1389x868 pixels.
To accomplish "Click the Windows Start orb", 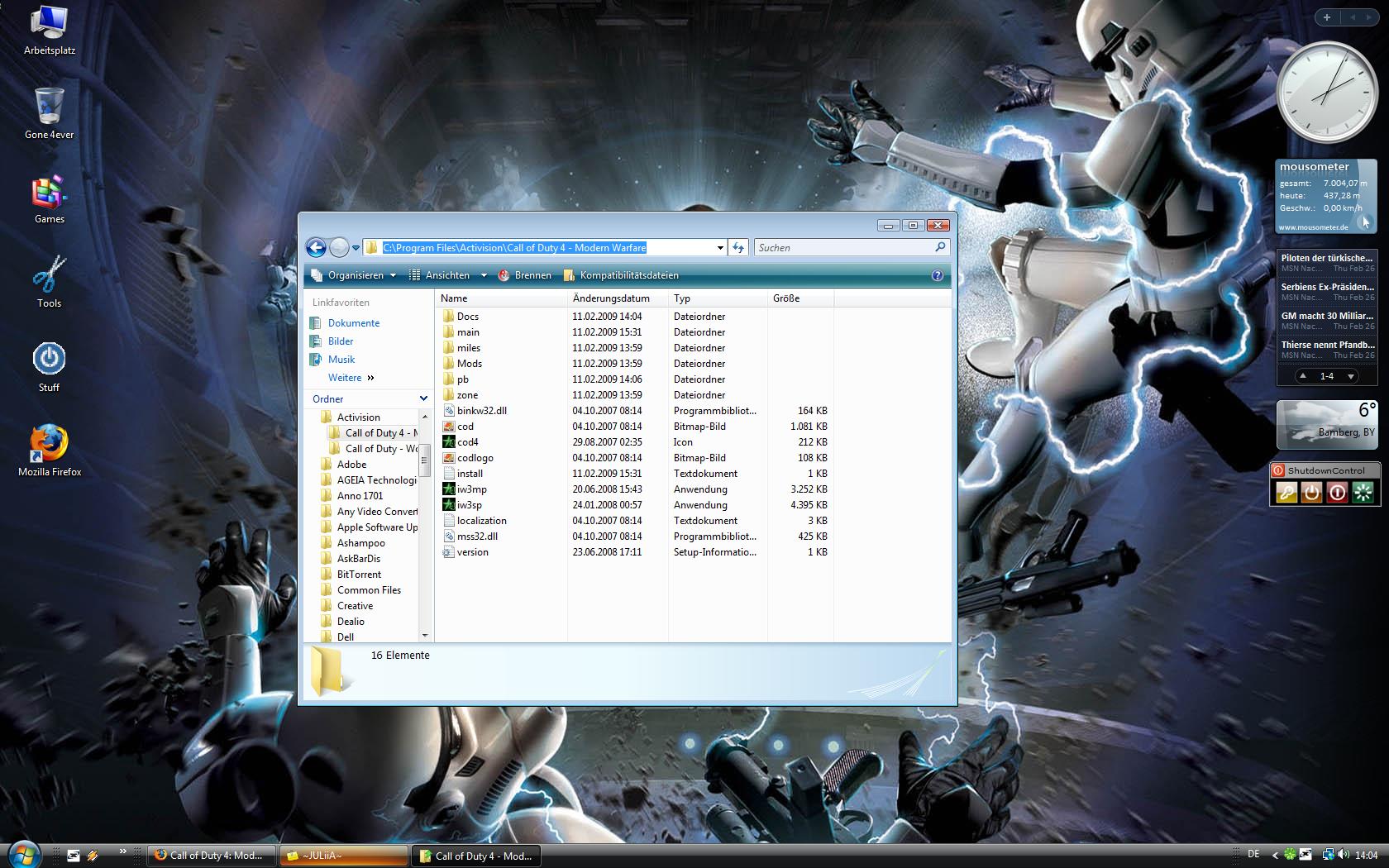I will click(23, 853).
